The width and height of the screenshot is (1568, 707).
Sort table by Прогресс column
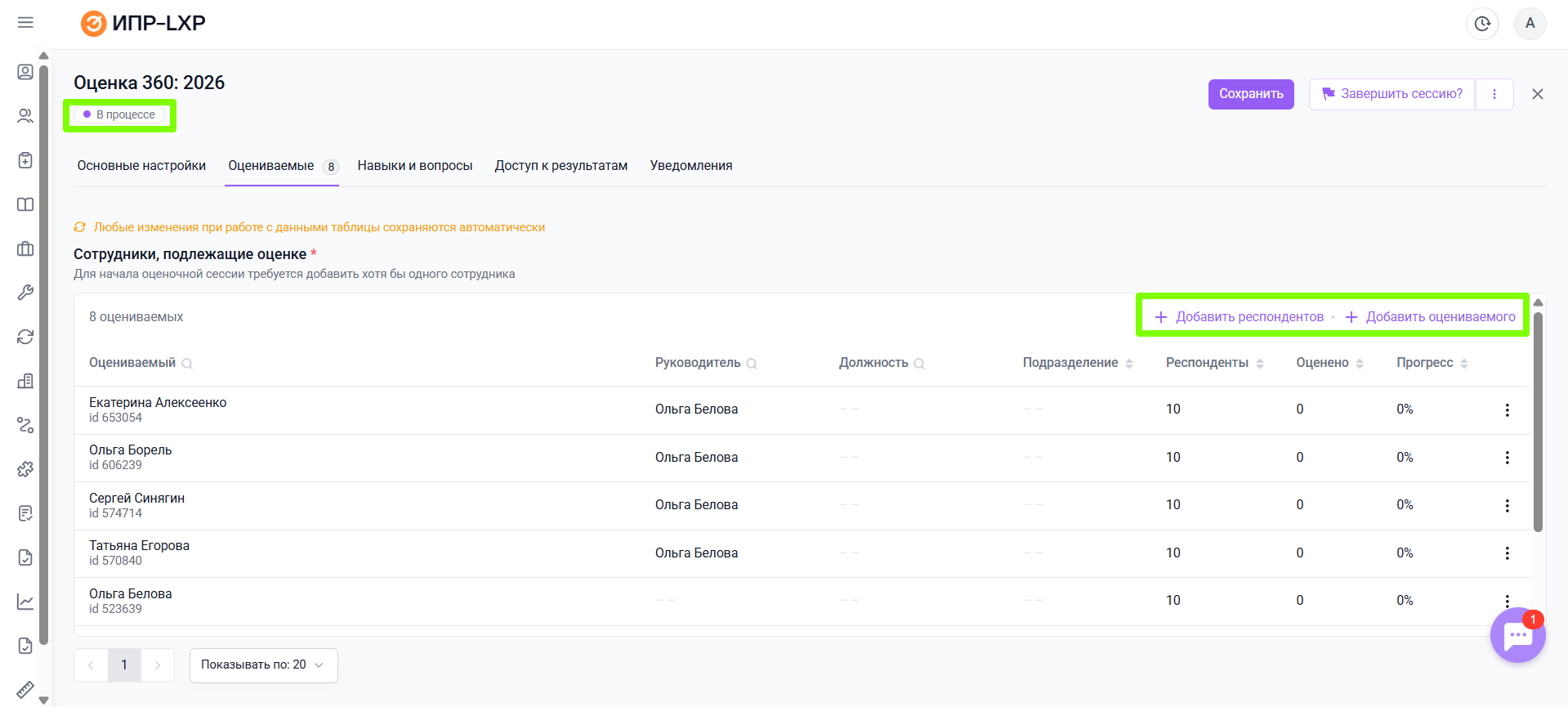[1464, 364]
